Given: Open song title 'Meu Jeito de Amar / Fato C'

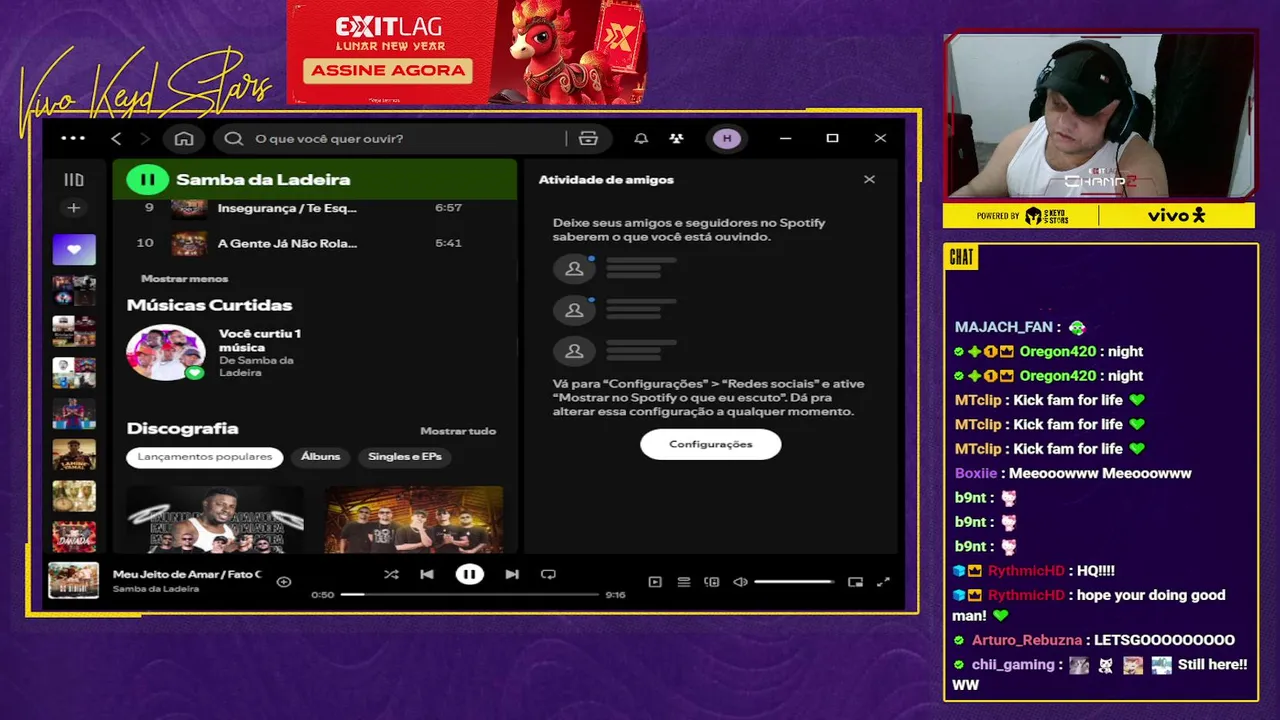Looking at the screenshot, I should click(x=187, y=574).
